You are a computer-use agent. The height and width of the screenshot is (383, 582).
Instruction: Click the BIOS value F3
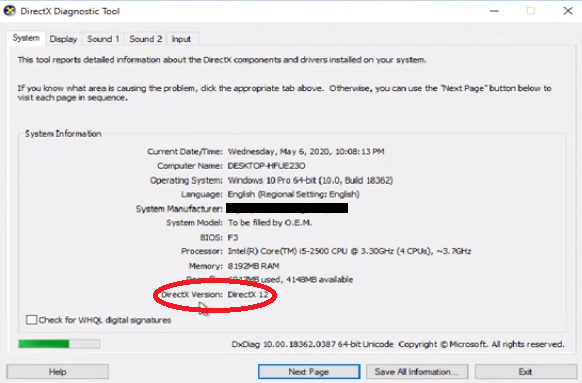pos(233,237)
